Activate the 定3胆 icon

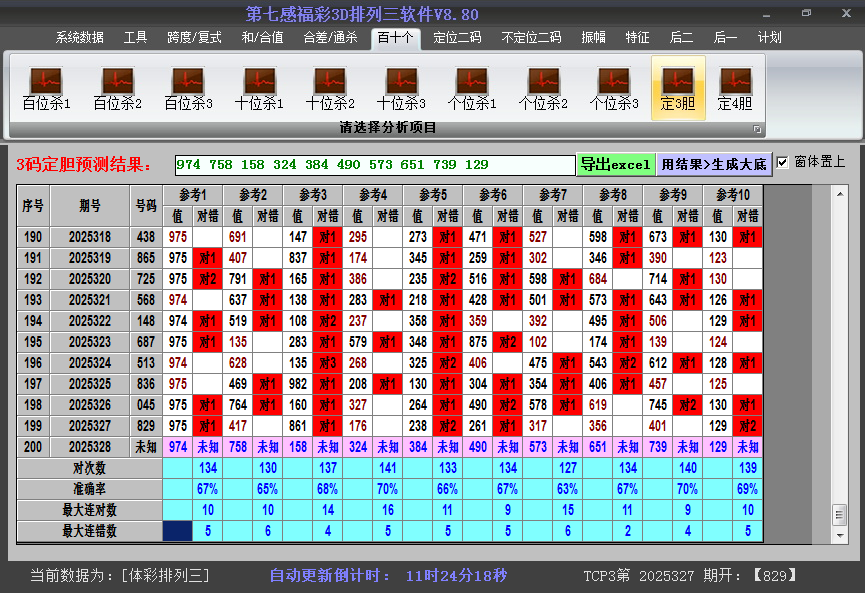coord(678,89)
